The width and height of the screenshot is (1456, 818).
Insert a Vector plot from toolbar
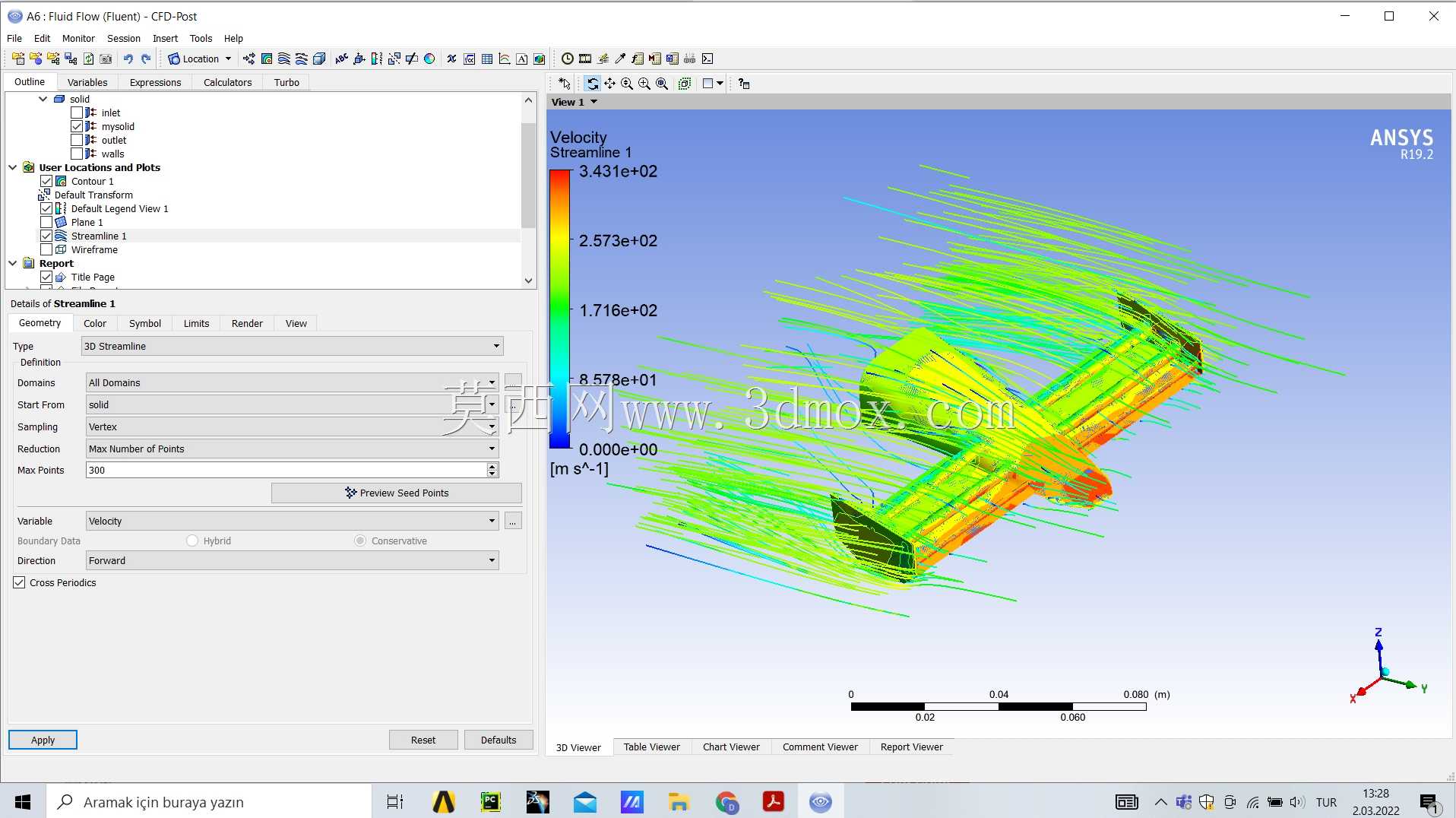[x=249, y=59]
